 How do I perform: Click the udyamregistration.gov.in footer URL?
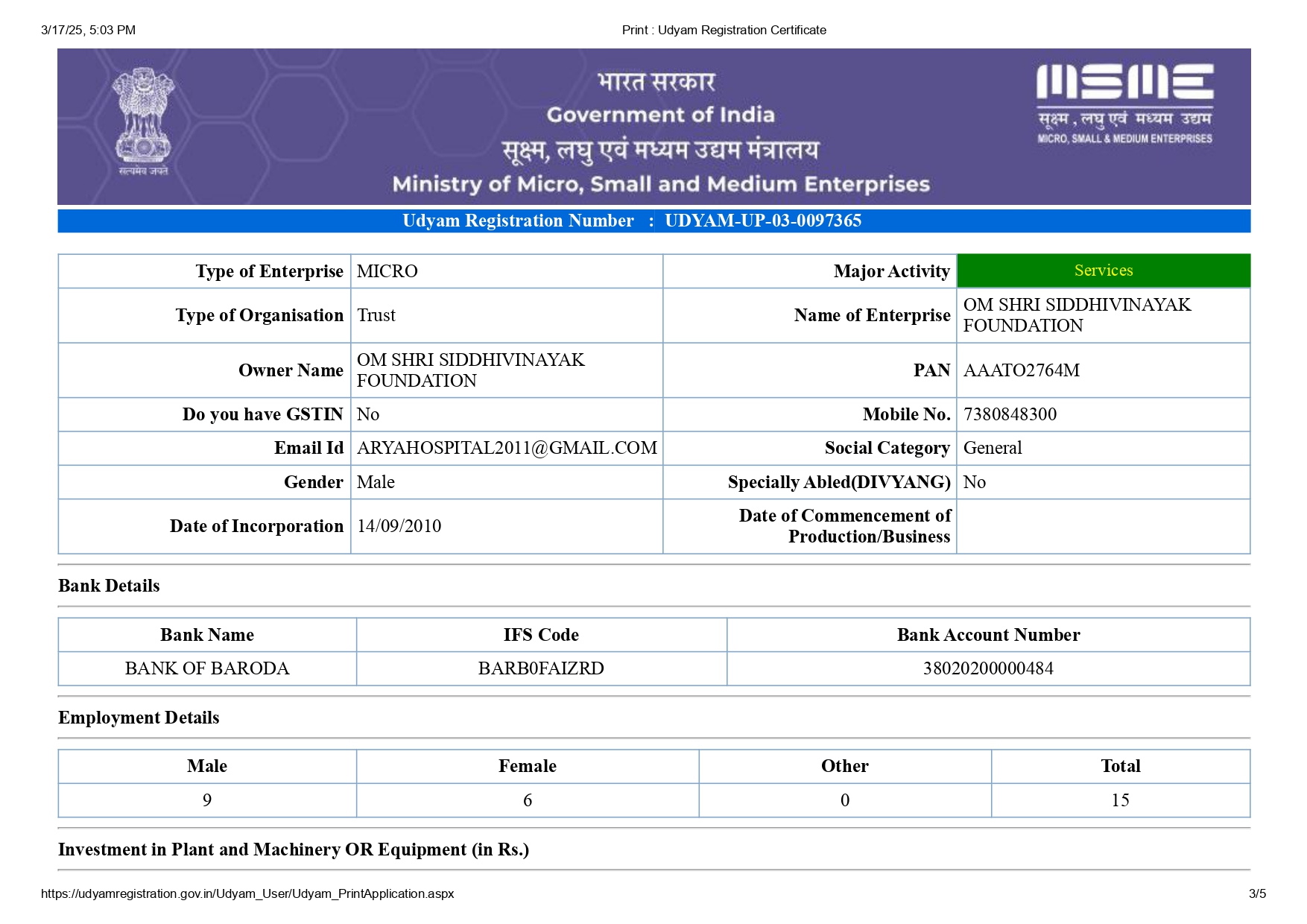click(x=247, y=893)
